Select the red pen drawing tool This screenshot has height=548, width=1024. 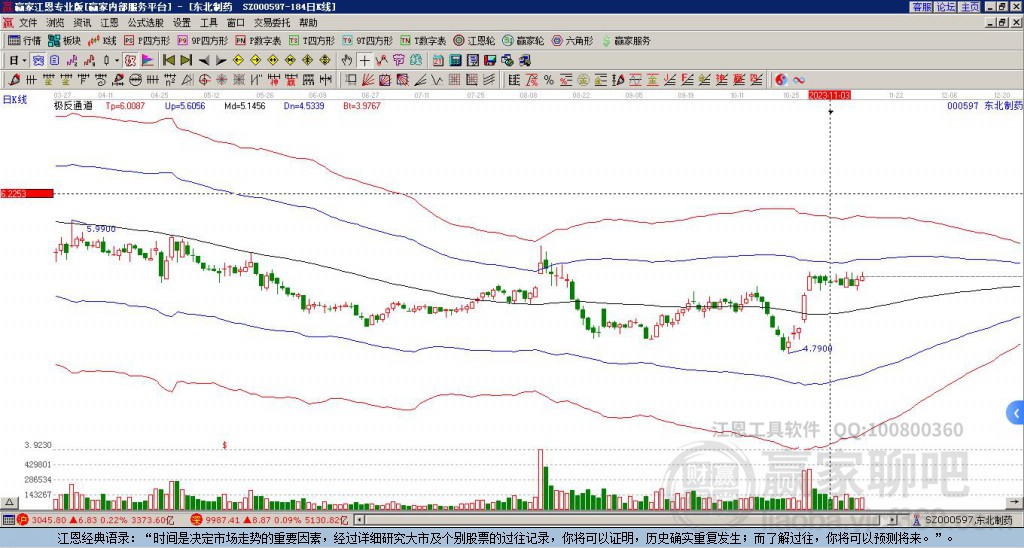point(14,80)
